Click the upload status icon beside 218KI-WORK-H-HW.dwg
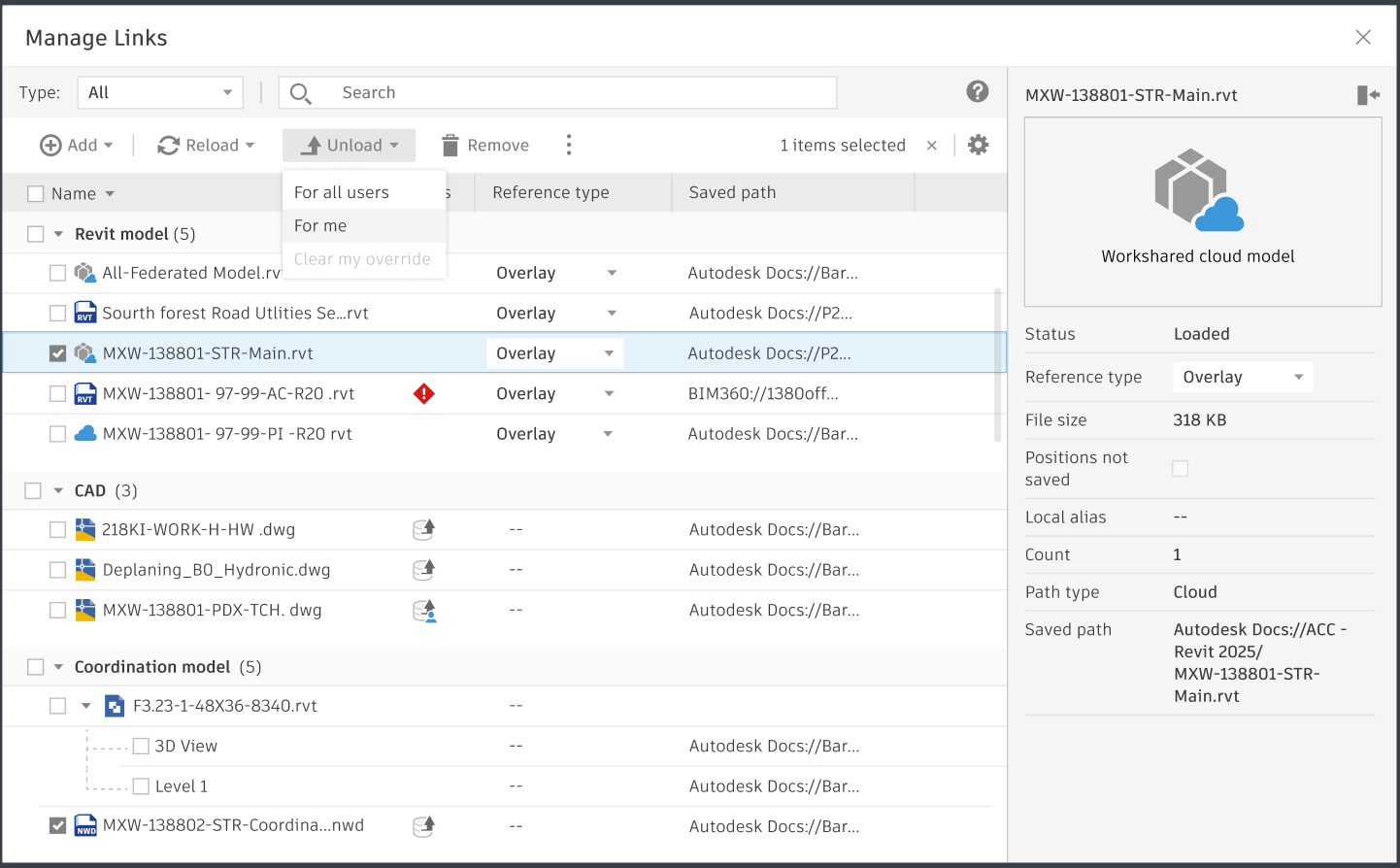Viewport: 1400px width, 868px height. pos(423,529)
